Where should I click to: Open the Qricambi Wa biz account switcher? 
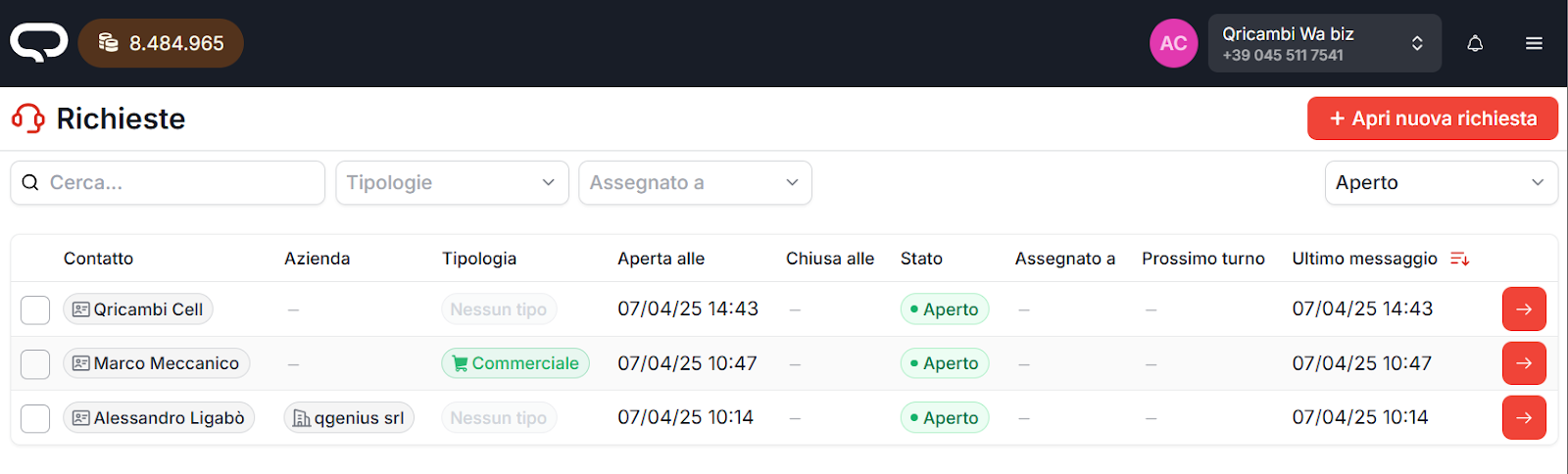[x=1324, y=43]
